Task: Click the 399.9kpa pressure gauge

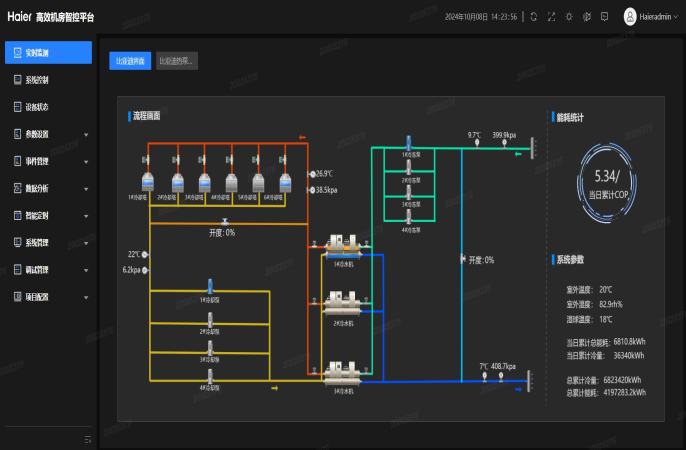Action: tap(504, 143)
